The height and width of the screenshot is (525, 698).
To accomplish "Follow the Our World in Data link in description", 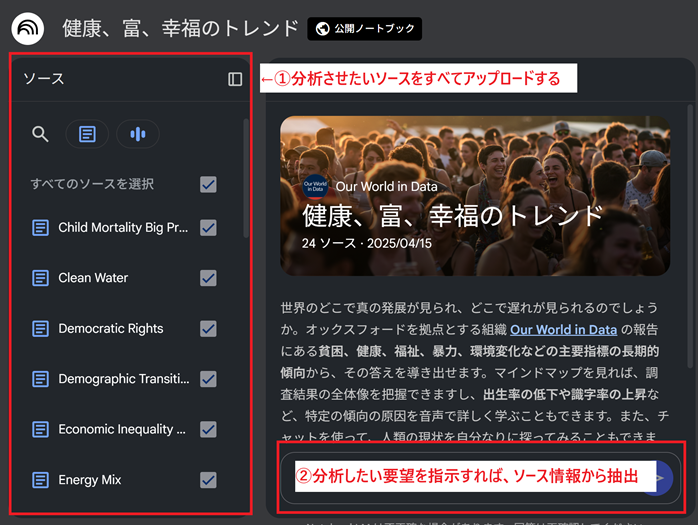I will coord(564,330).
